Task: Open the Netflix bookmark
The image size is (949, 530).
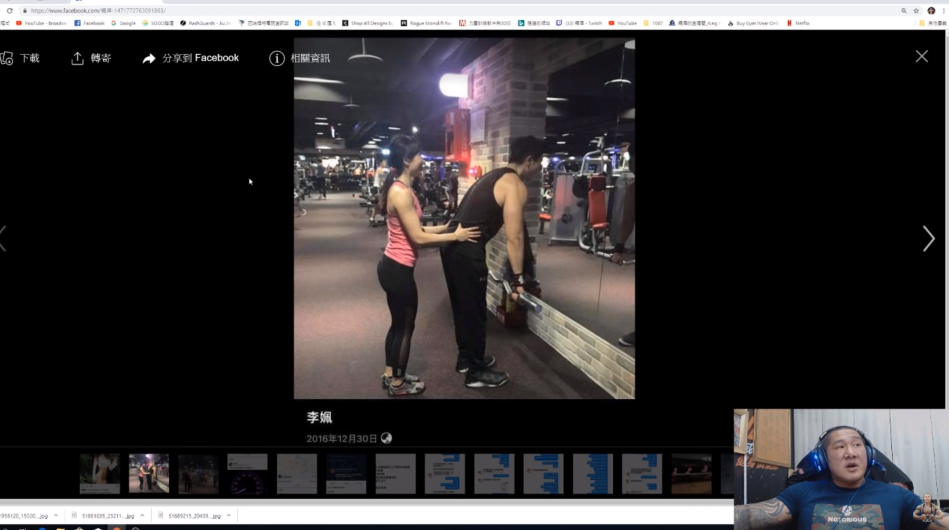Action: [798, 22]
